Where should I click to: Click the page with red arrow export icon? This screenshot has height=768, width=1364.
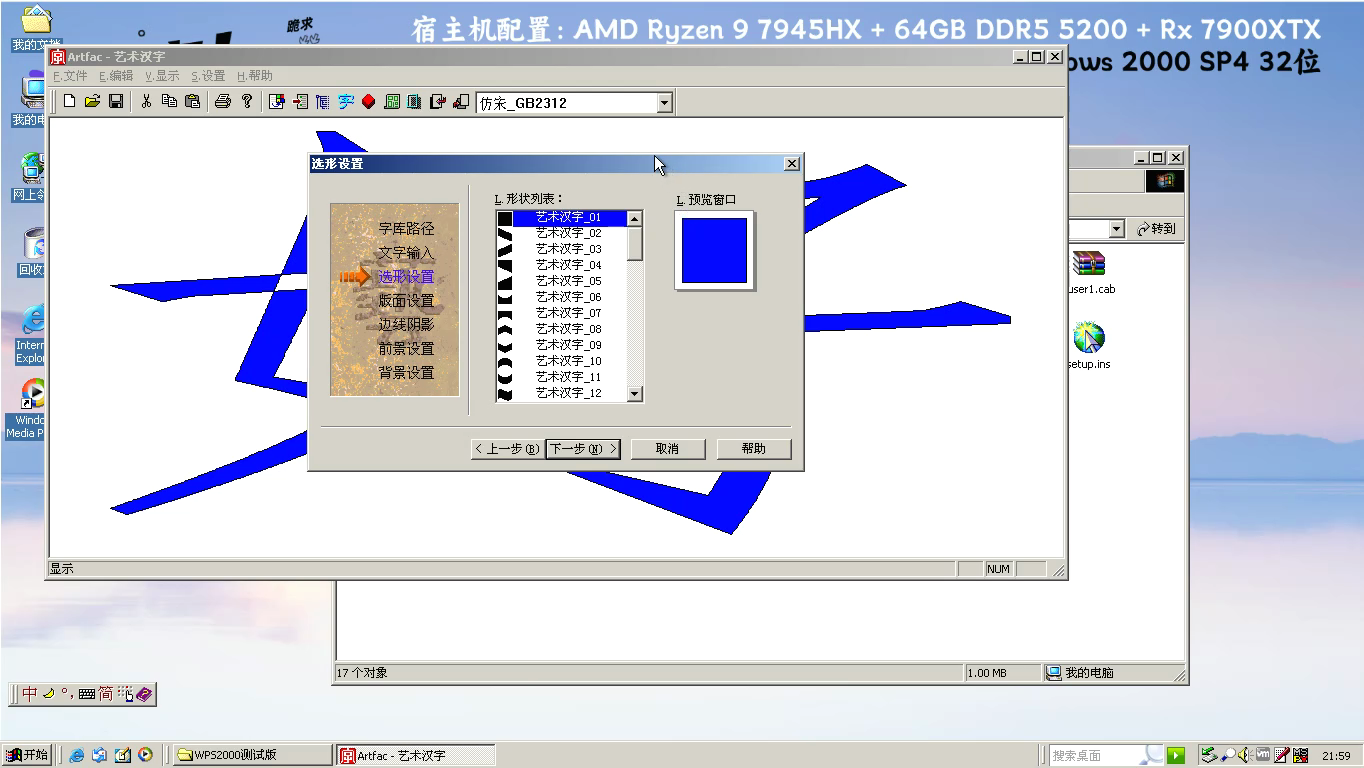click(x=438, y=101)
